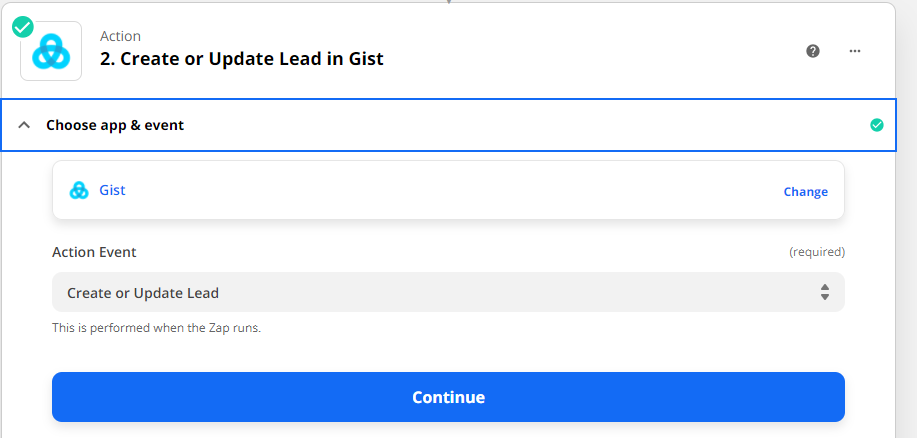Click green status check in section header

click(x=877, y=125)
